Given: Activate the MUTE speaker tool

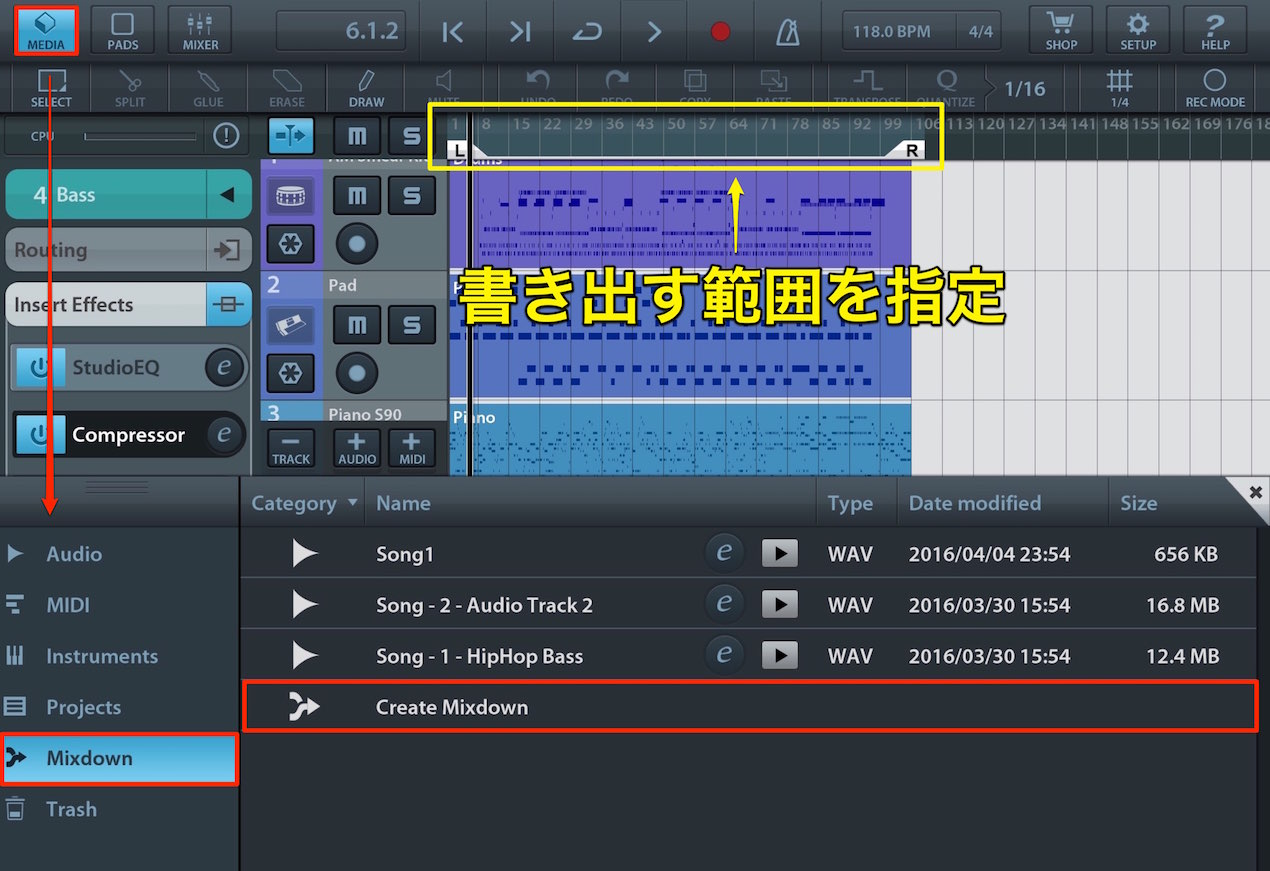Looking at the screenshot, I should point(444,85).
